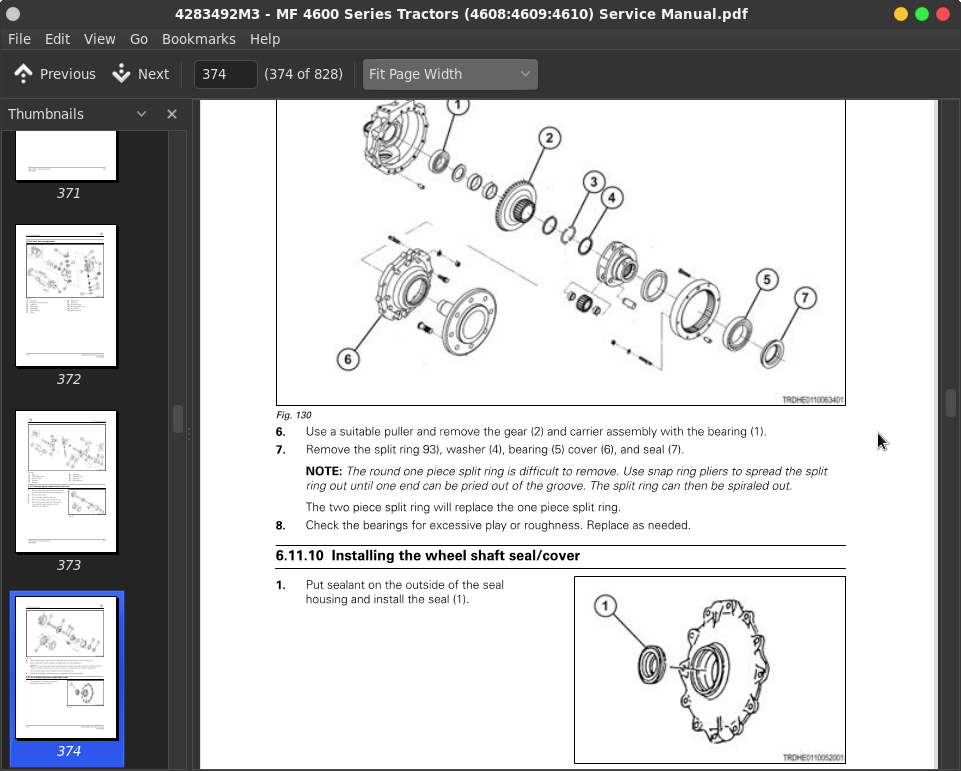961x771 pixels.
Task: Select page 372 thumbnail
Action: (66, 296)
